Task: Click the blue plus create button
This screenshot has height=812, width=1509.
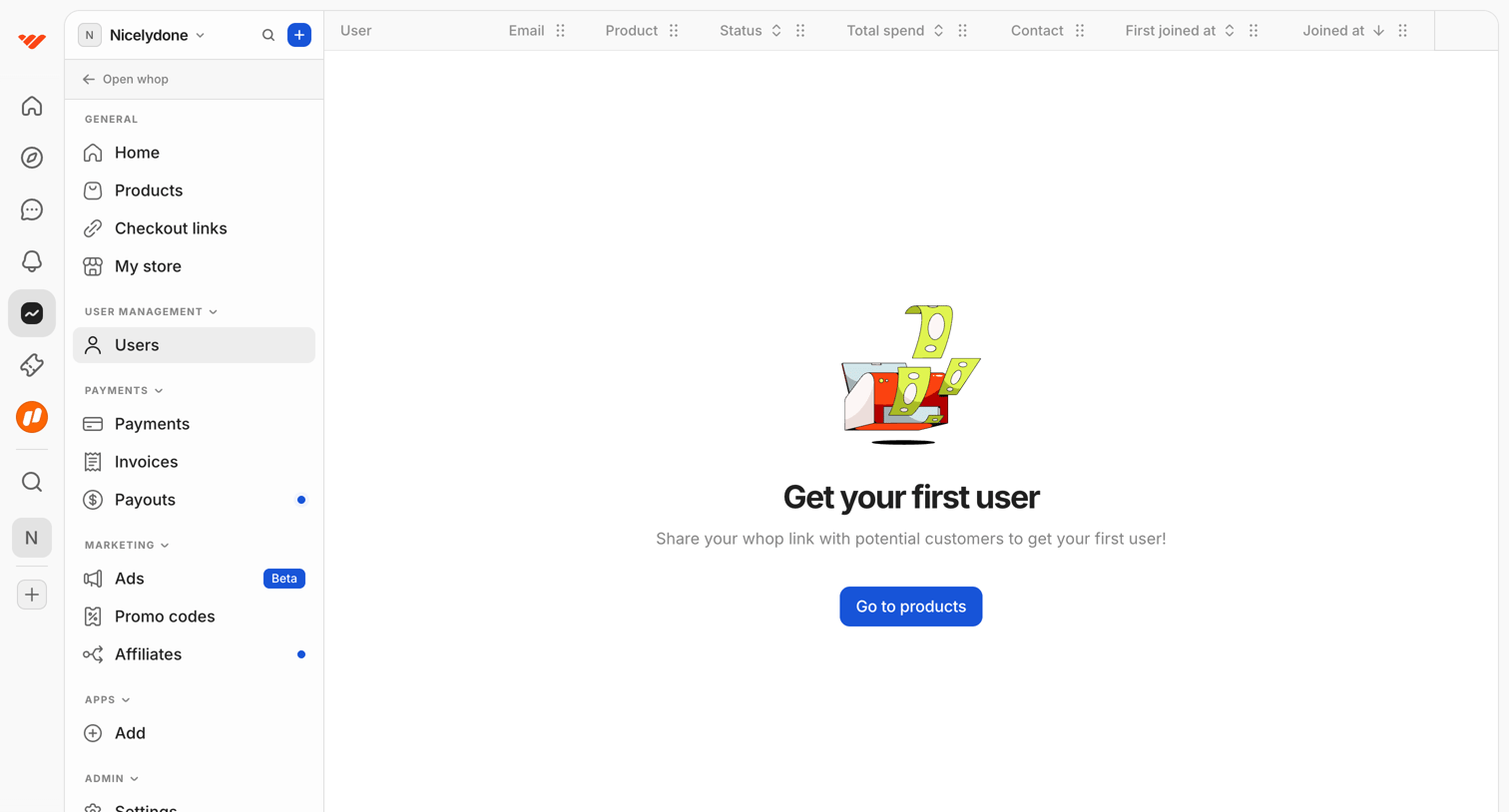Action: point(299,35)
